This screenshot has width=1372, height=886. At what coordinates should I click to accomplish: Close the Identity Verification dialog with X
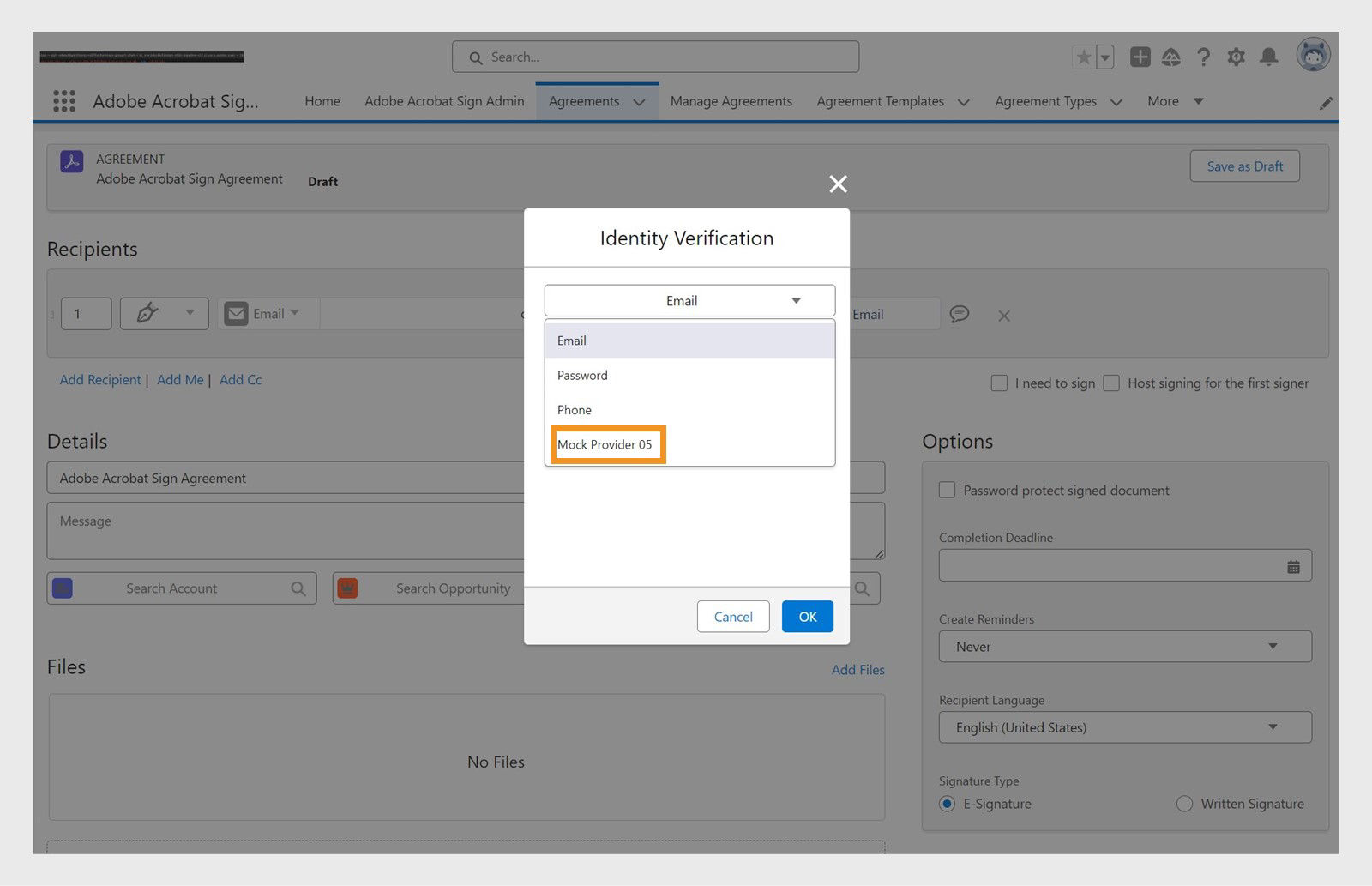coord(838,184)
